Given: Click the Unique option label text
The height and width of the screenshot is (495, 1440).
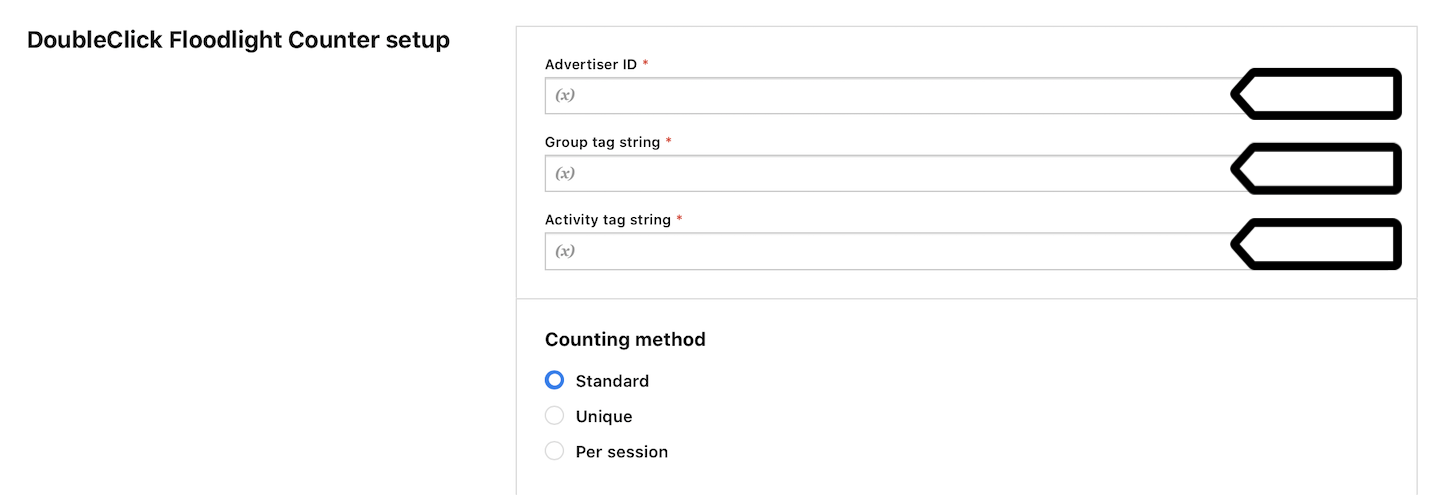Looking at the screenshot, I should (x=604, y=416).
